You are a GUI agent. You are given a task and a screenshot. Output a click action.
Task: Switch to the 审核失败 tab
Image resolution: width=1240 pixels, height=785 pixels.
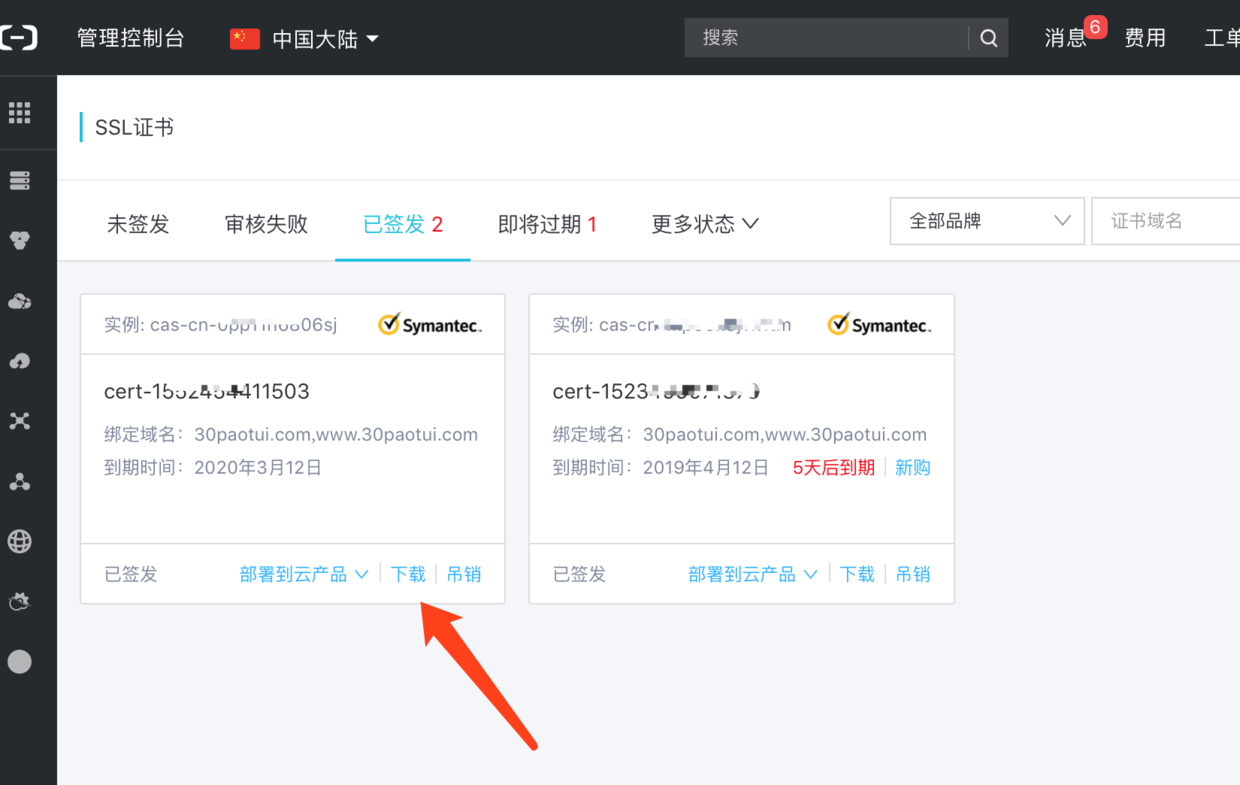266,224
